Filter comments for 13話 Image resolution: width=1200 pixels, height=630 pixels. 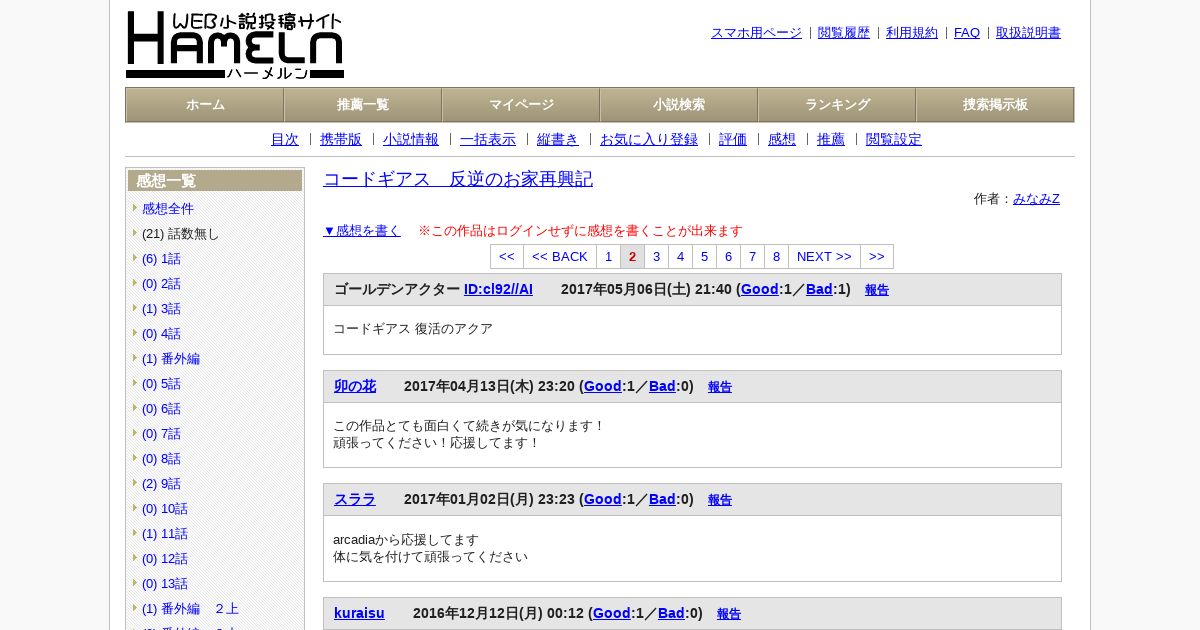(165, 584)
